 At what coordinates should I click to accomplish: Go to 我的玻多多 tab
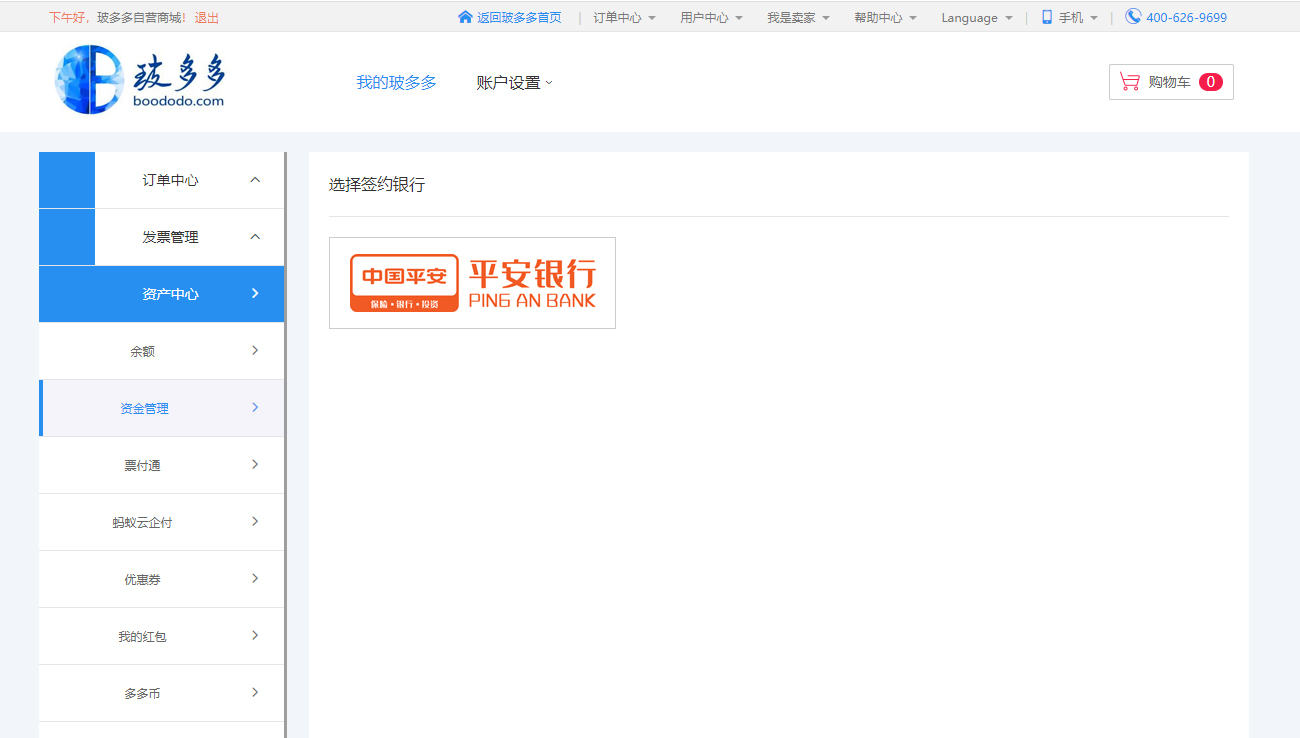tap(396, 83)
